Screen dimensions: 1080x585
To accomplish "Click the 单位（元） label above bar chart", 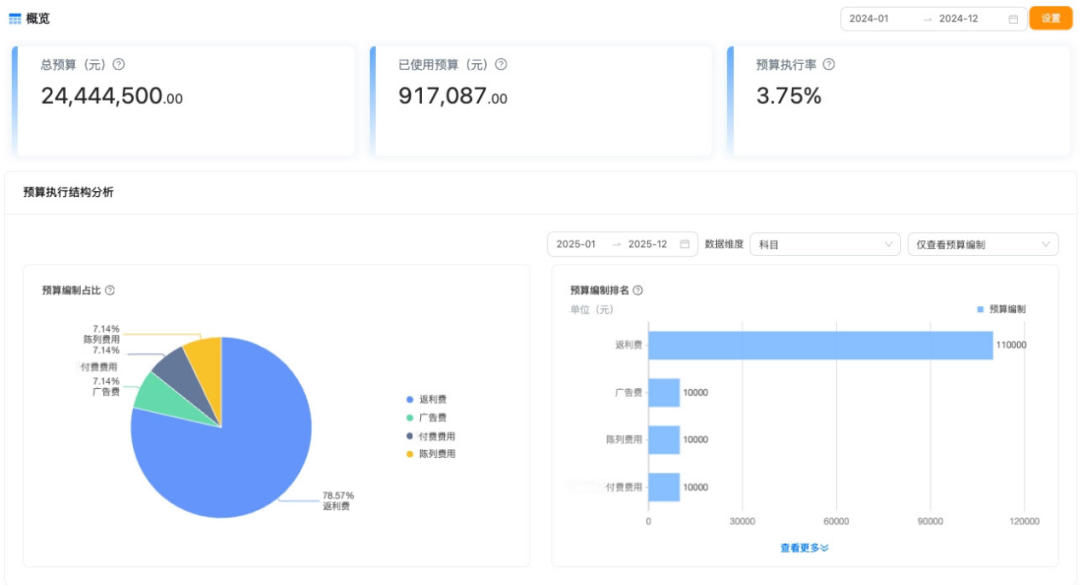I will point(592,309).
